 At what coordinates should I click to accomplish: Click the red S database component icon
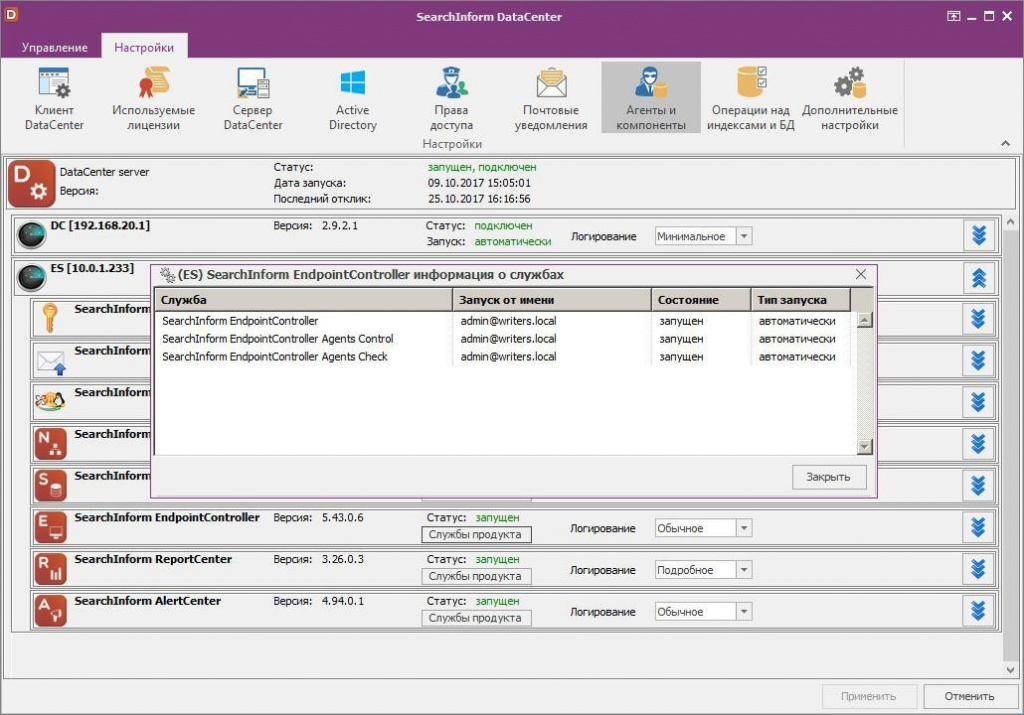tap(50, 486)
